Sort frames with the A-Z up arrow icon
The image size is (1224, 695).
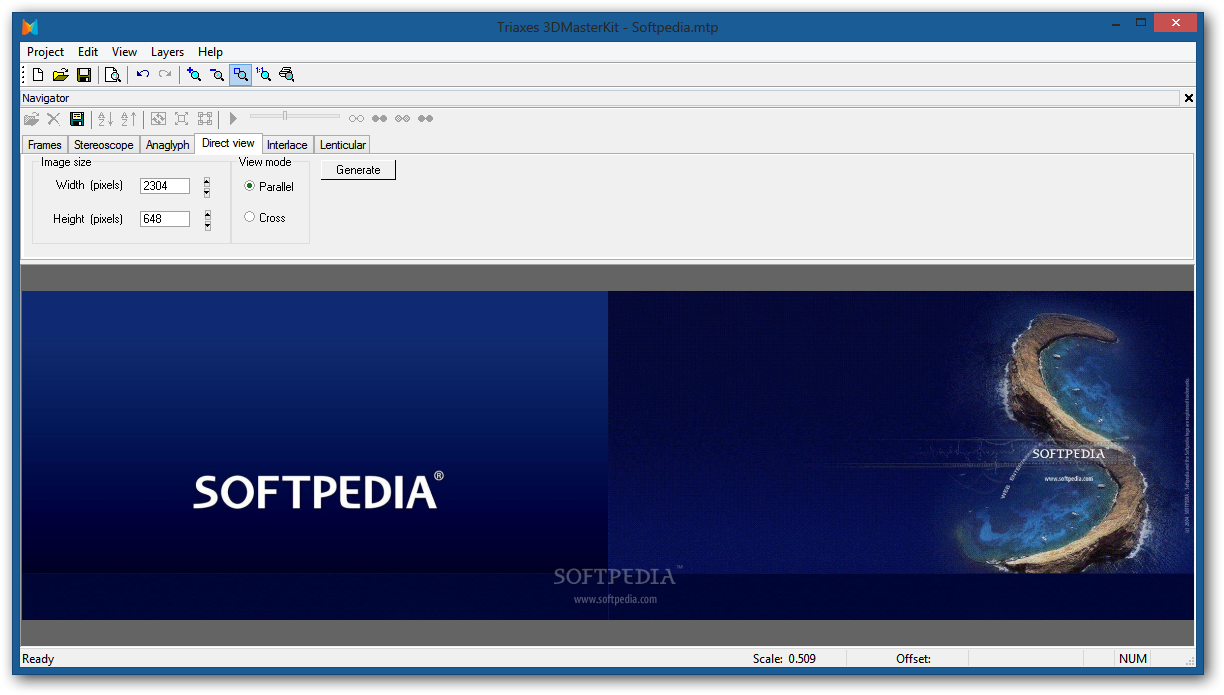click(128, 119)
